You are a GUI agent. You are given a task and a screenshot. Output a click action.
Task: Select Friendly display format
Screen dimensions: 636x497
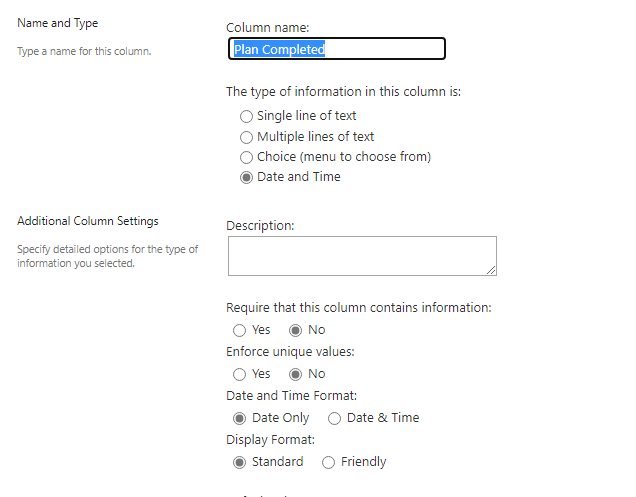tap(328, 462)
